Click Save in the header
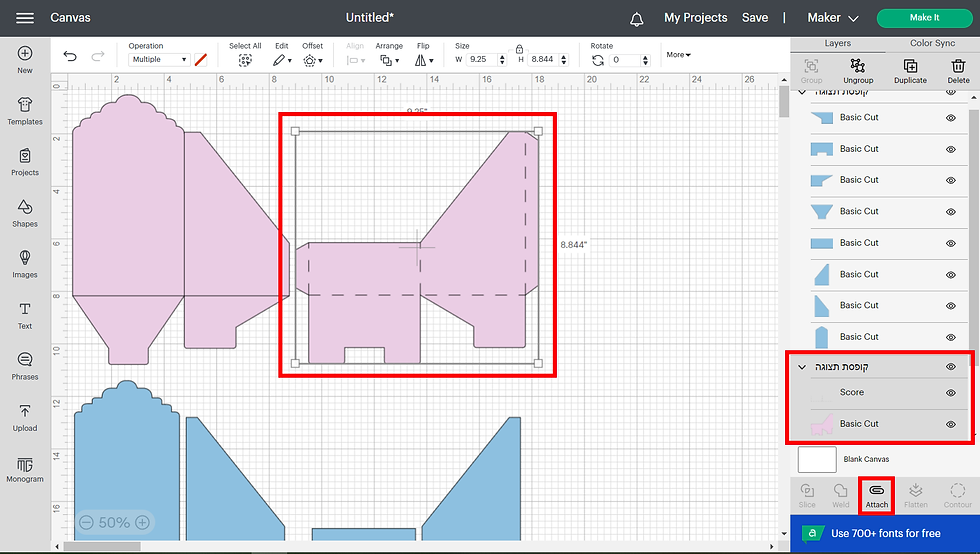 [x=755, y=18]
